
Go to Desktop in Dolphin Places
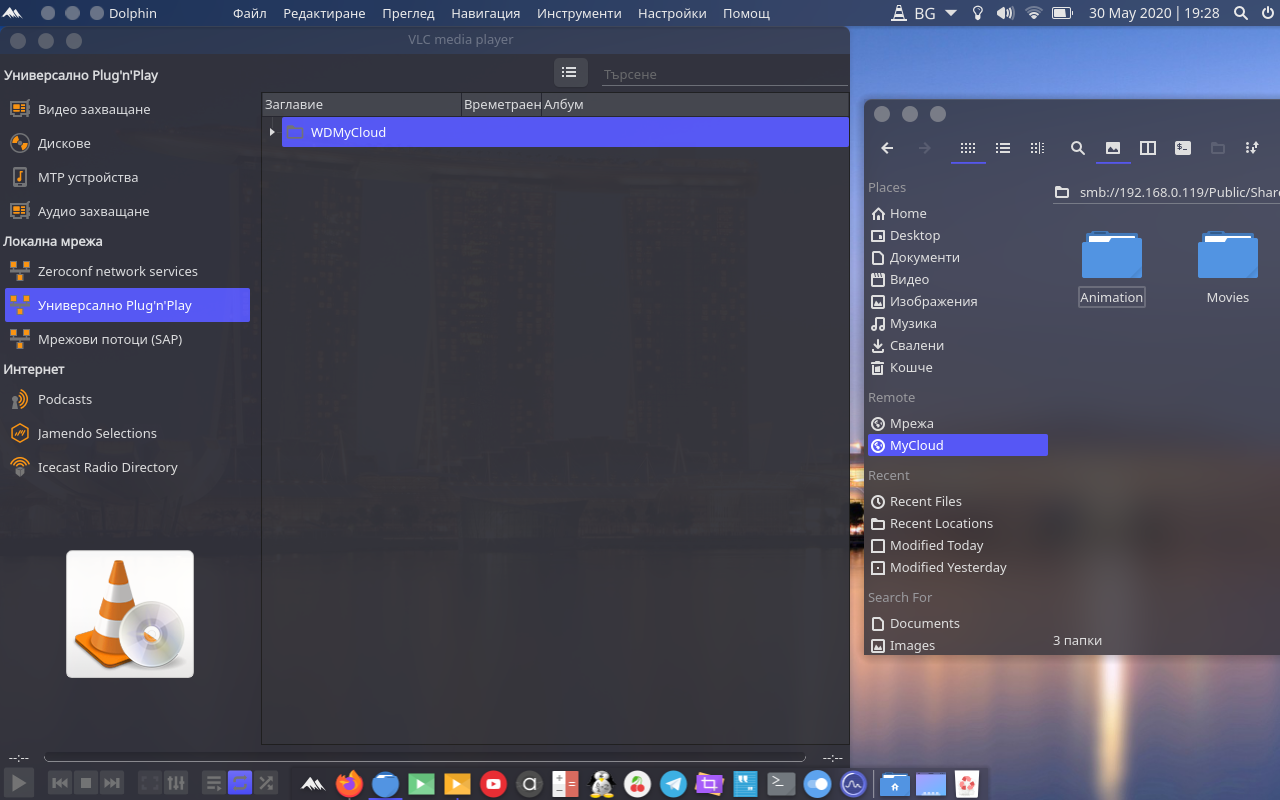click(958, 235)
